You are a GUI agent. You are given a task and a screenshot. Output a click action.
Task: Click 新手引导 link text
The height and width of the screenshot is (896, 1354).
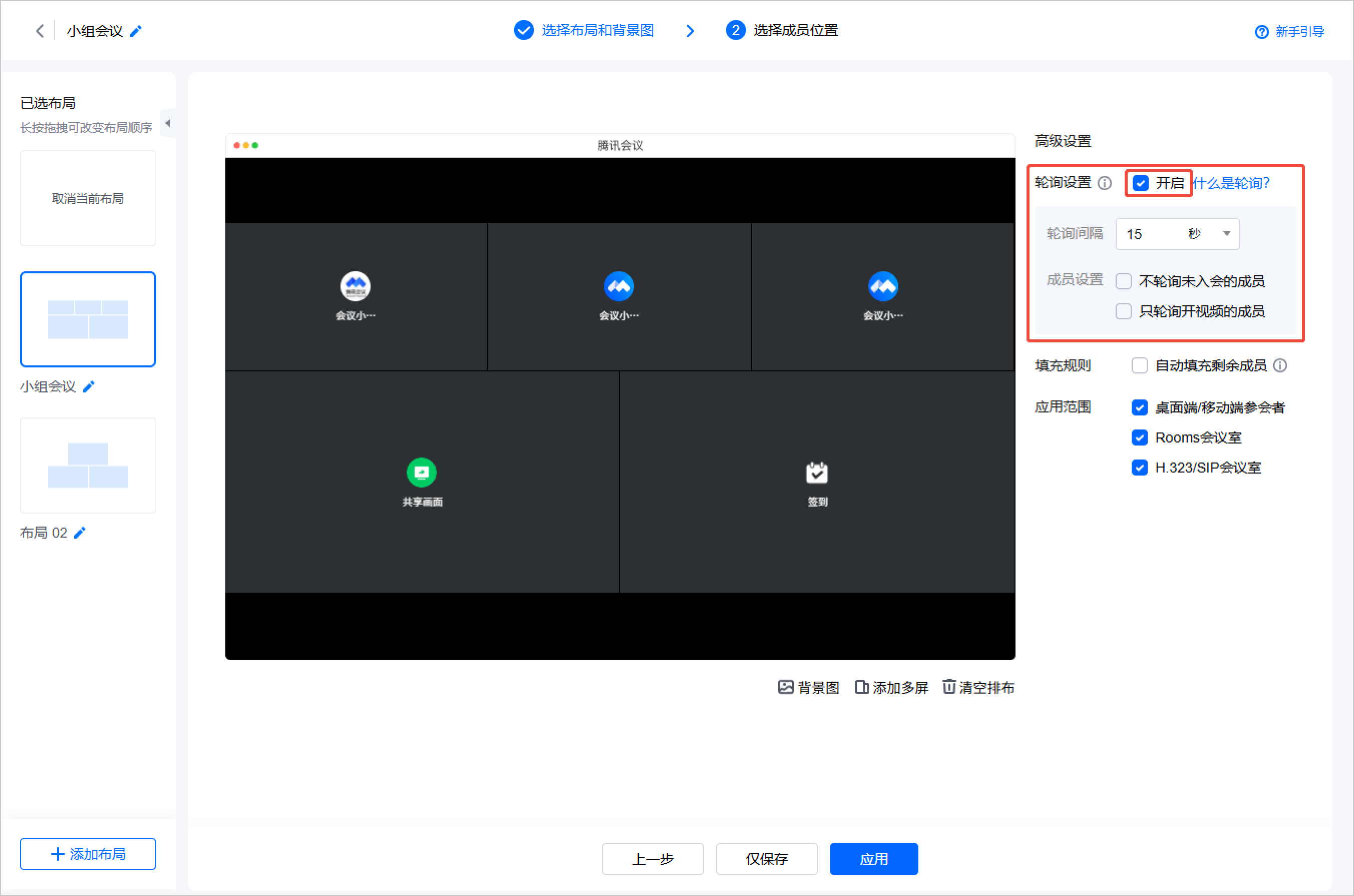(1300, 32)
